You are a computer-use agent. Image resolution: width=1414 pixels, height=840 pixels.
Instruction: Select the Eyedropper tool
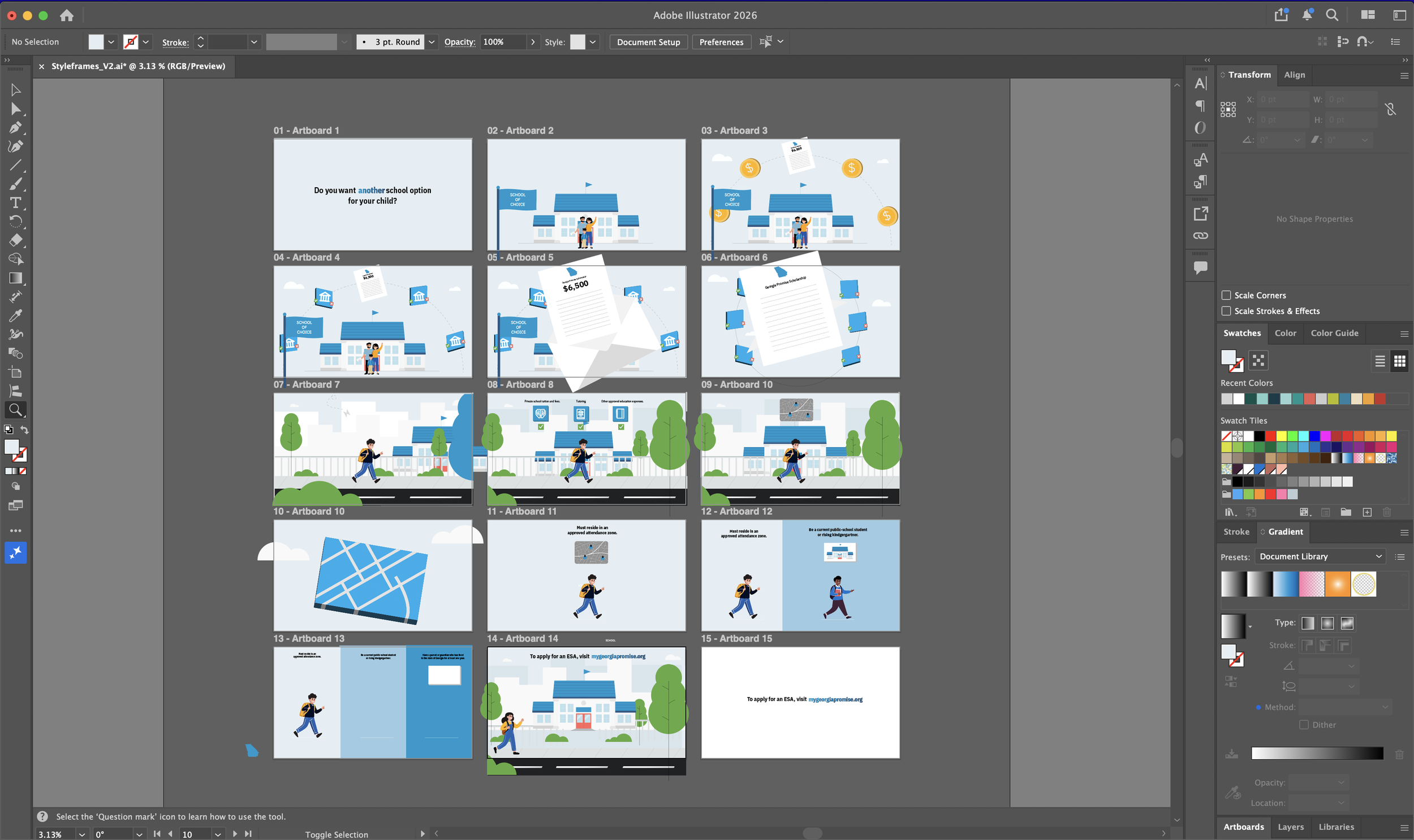(x=16, y=315)
